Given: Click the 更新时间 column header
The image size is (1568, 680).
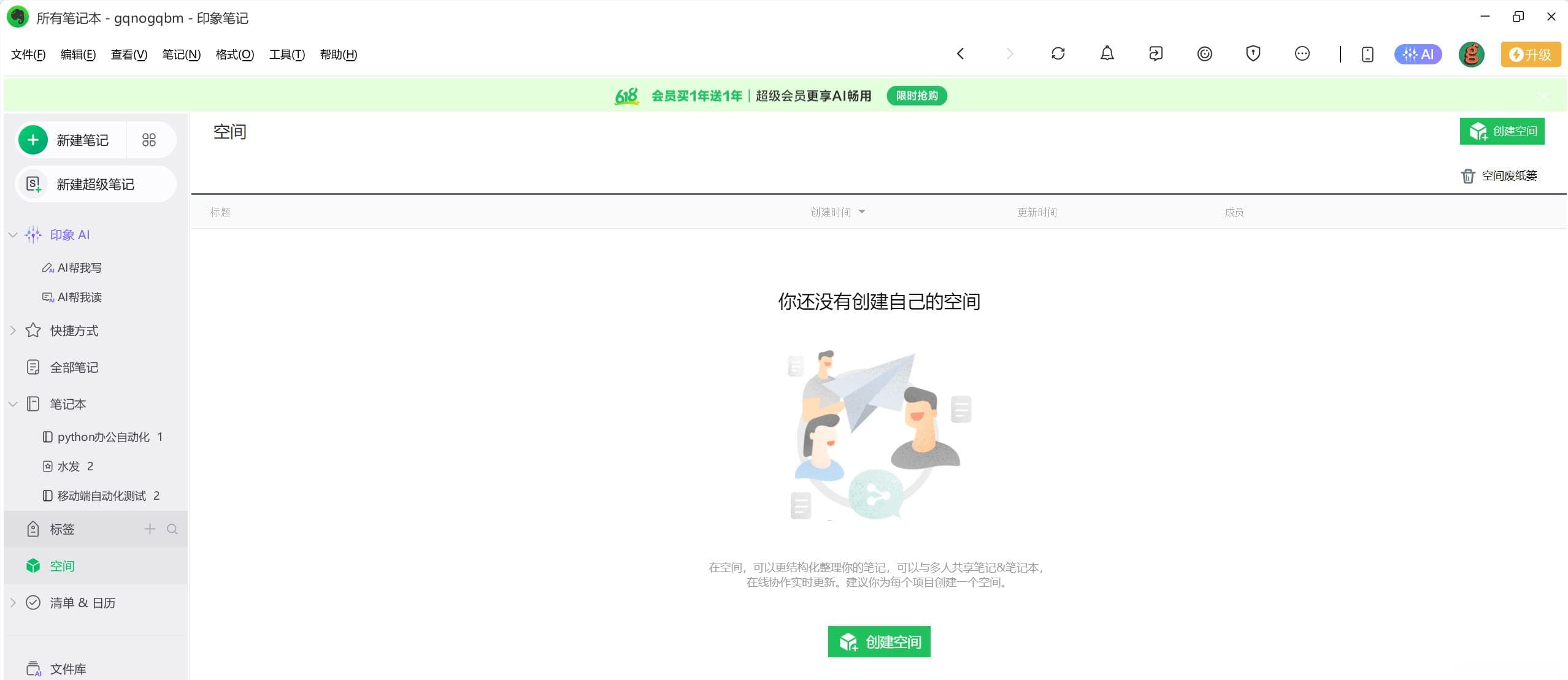Looking at the screenshot, I should pyautogui.click(x=1037, y=212).
